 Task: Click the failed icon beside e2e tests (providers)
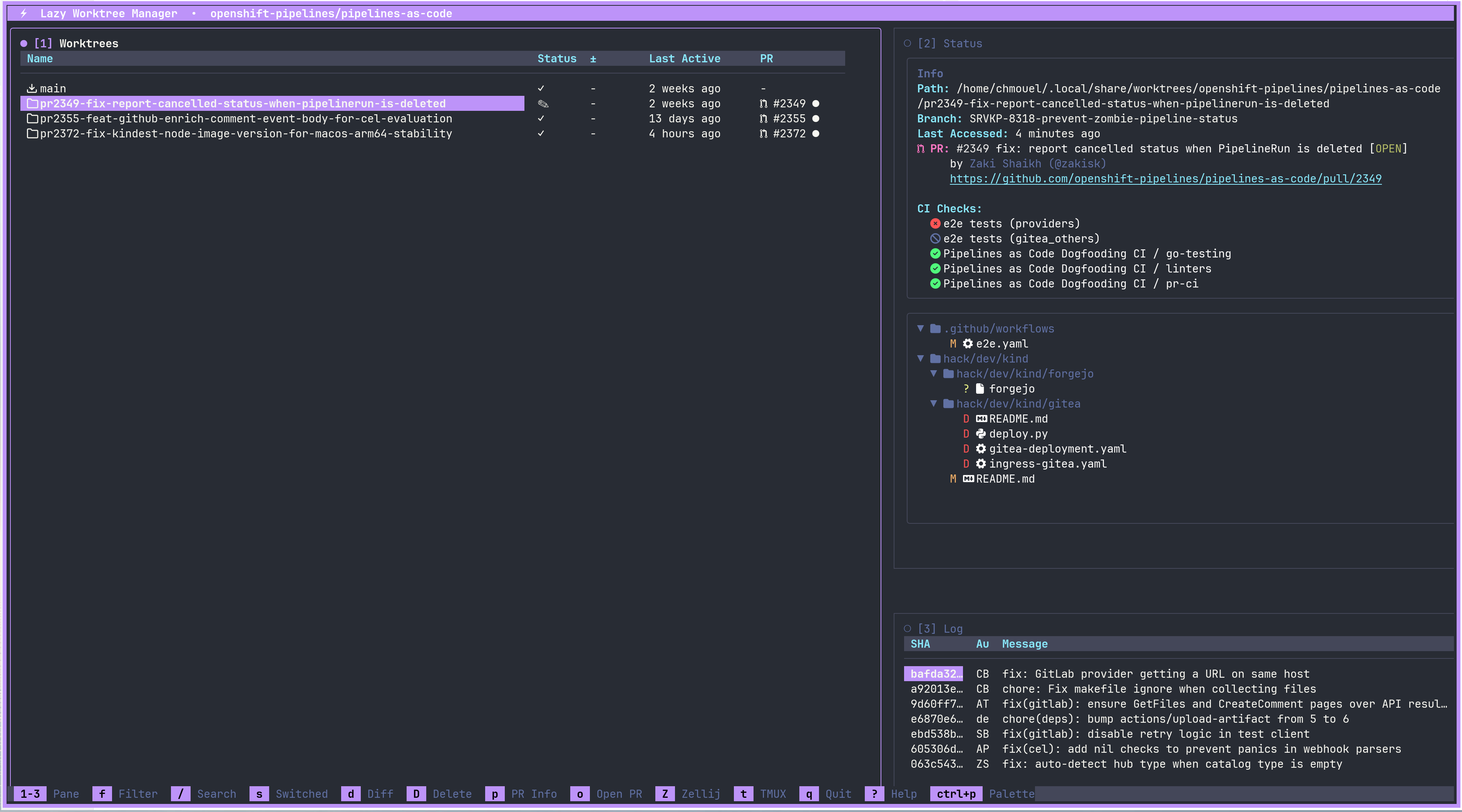(935, 224)
